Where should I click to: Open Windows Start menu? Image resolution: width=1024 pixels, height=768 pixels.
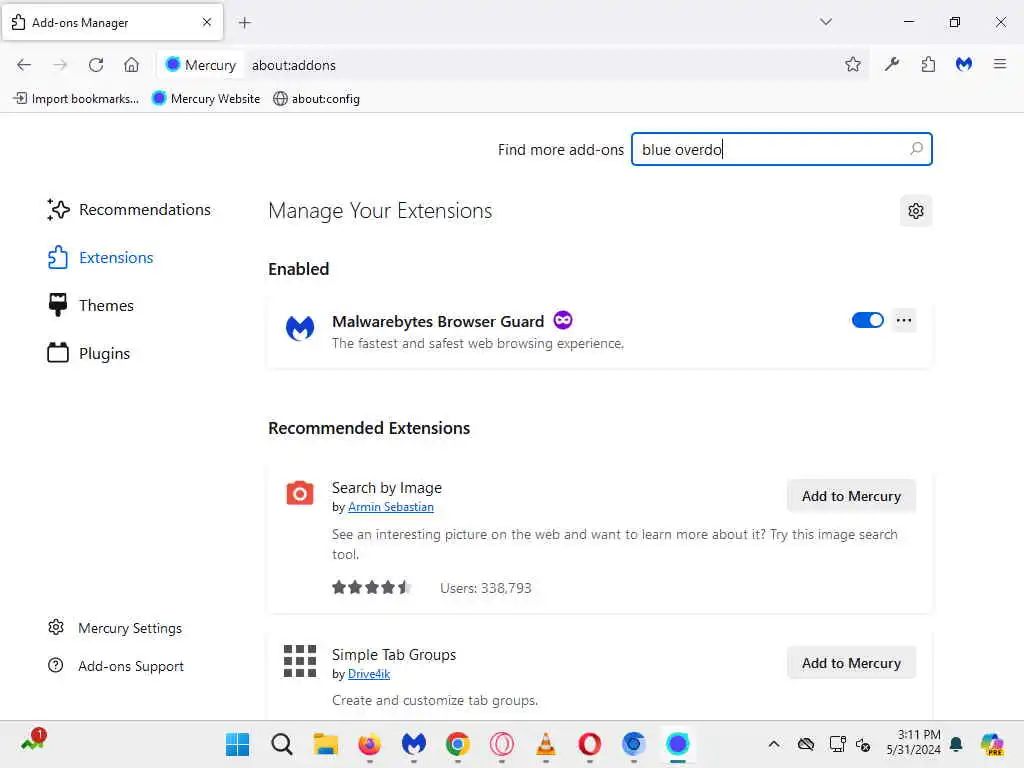point(237,744)
